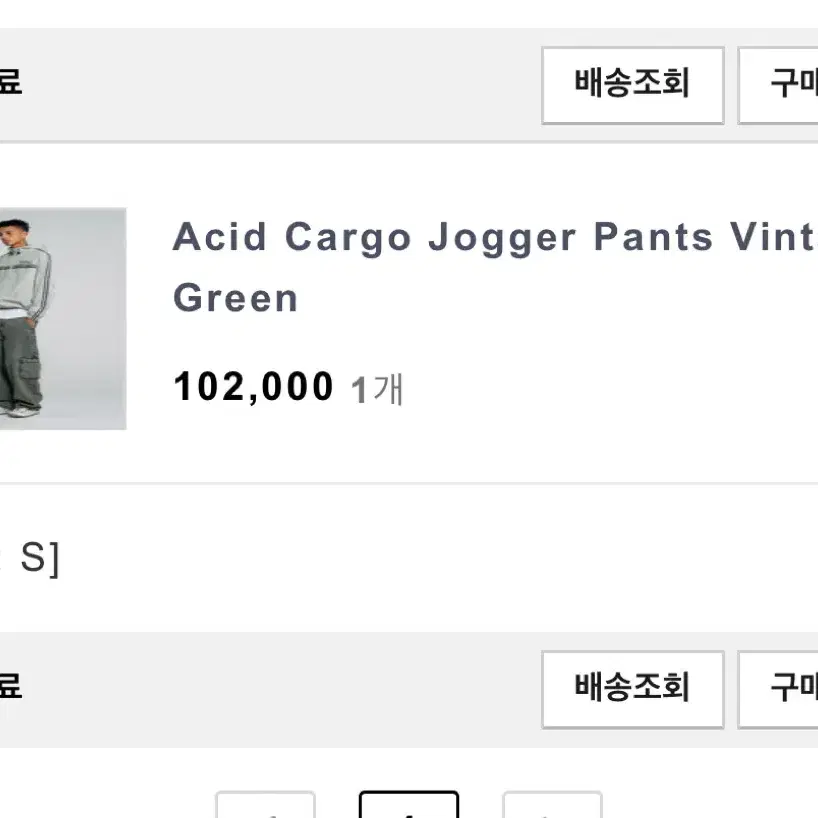The image size is (818, 818).
Task: Click the upper order status text 료
Action: [x=10, y=82]
